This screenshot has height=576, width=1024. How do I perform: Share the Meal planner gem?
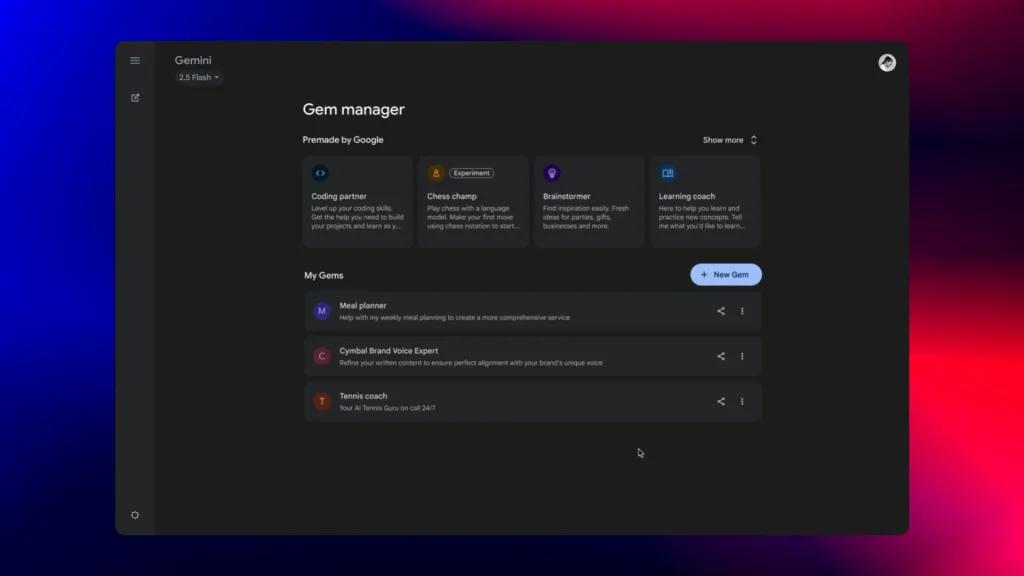pyautogui.click(x=721, y=311)
